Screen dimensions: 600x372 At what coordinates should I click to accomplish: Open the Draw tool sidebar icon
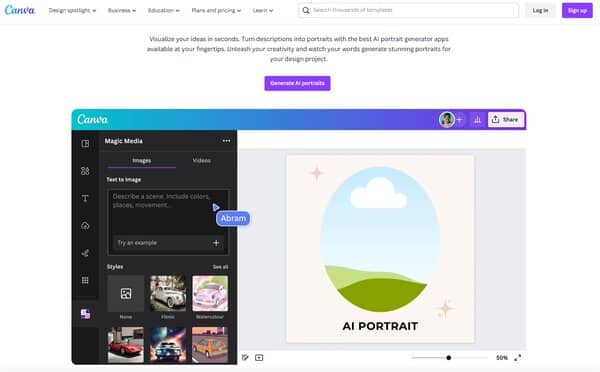click(85, 253)
